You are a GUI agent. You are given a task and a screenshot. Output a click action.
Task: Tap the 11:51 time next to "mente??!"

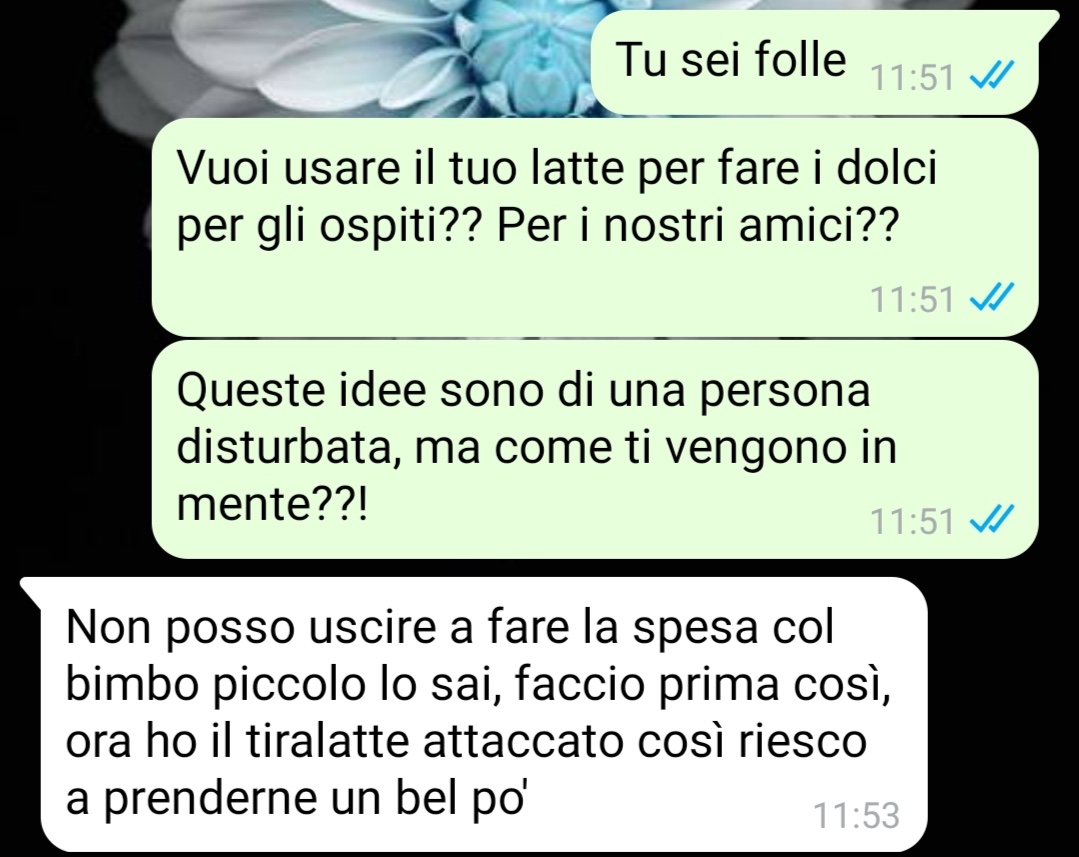(x=912, y=521)
